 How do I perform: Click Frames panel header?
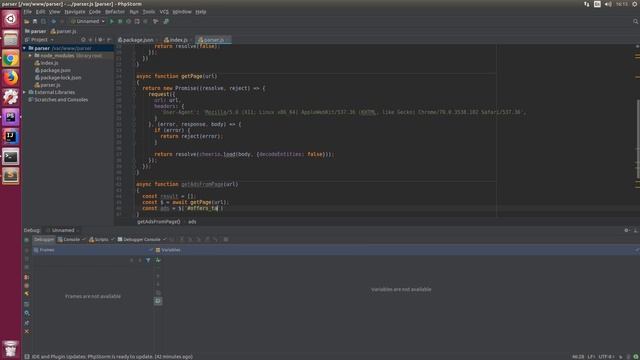(93, 250)
